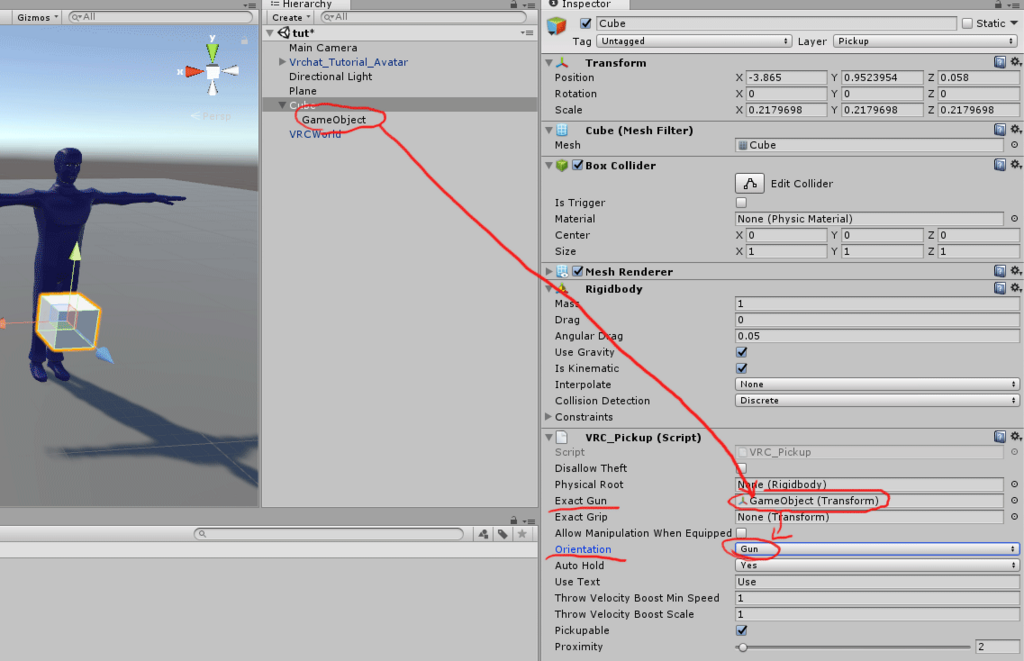Open the Layer dropdown showing Pickup
The image size is (1024, 661).
pyautogui.click(x=926, y=41)
